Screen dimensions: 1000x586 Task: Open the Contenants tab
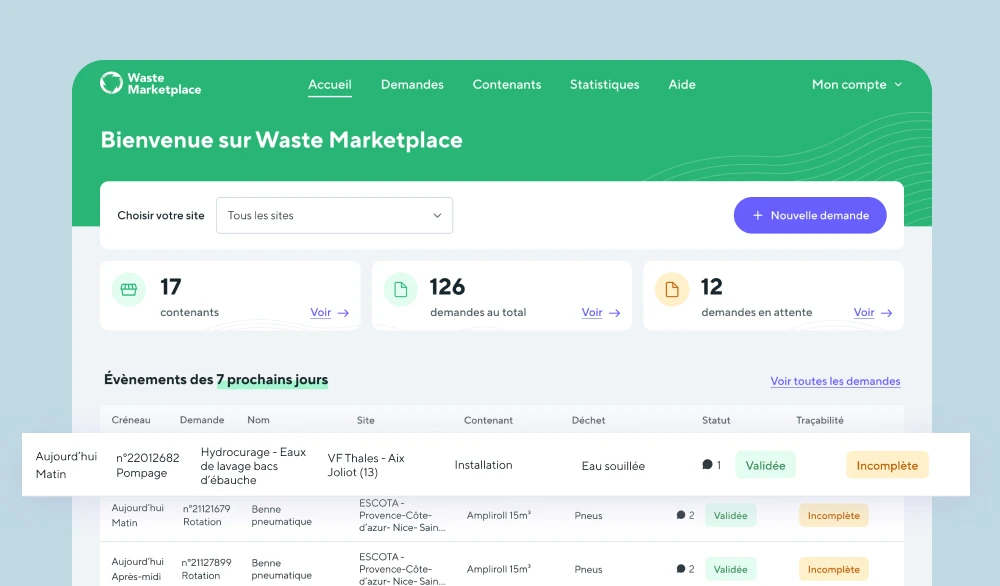point(506,84)
